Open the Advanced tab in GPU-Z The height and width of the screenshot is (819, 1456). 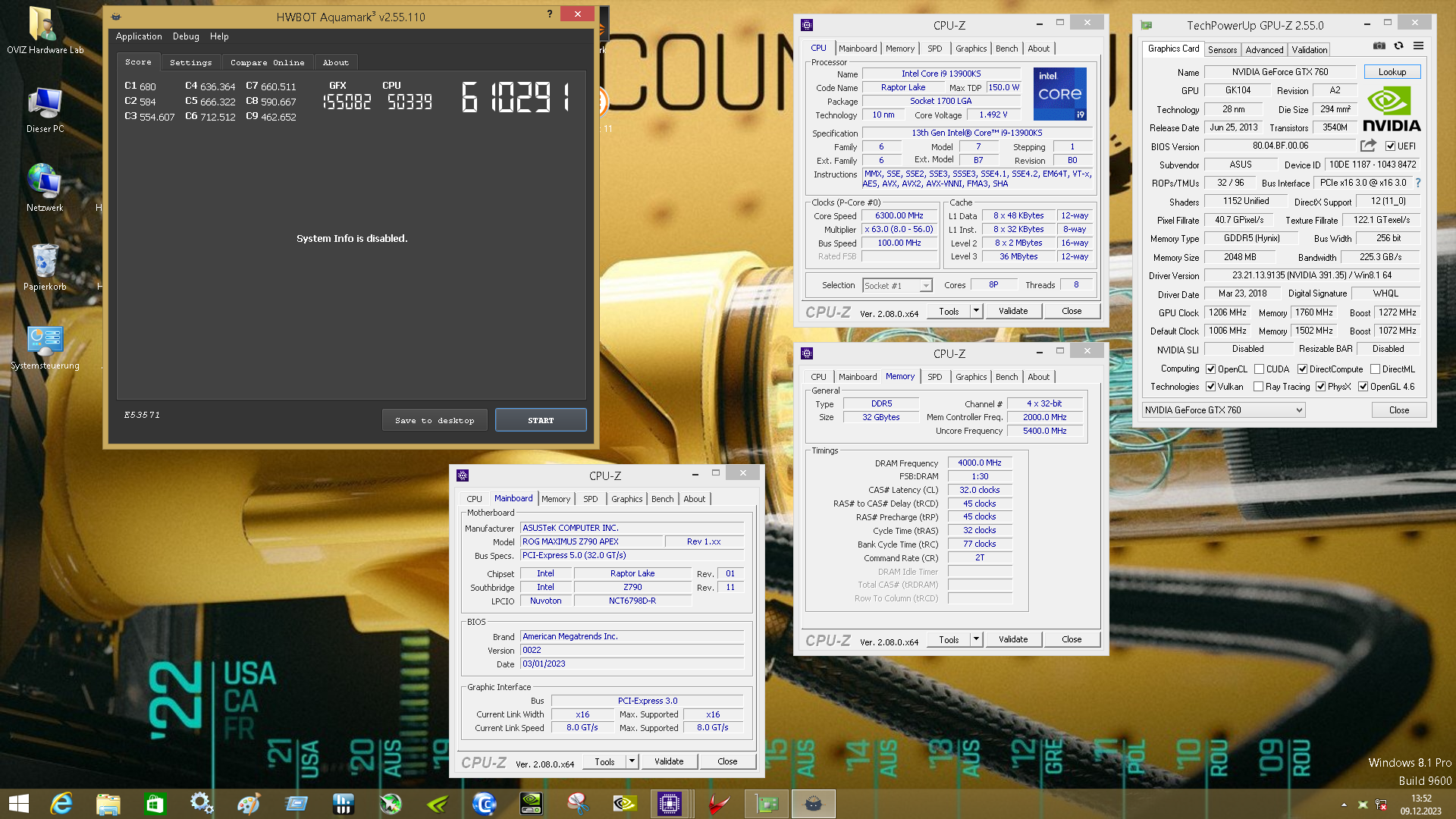click(x=1264, y=50)
